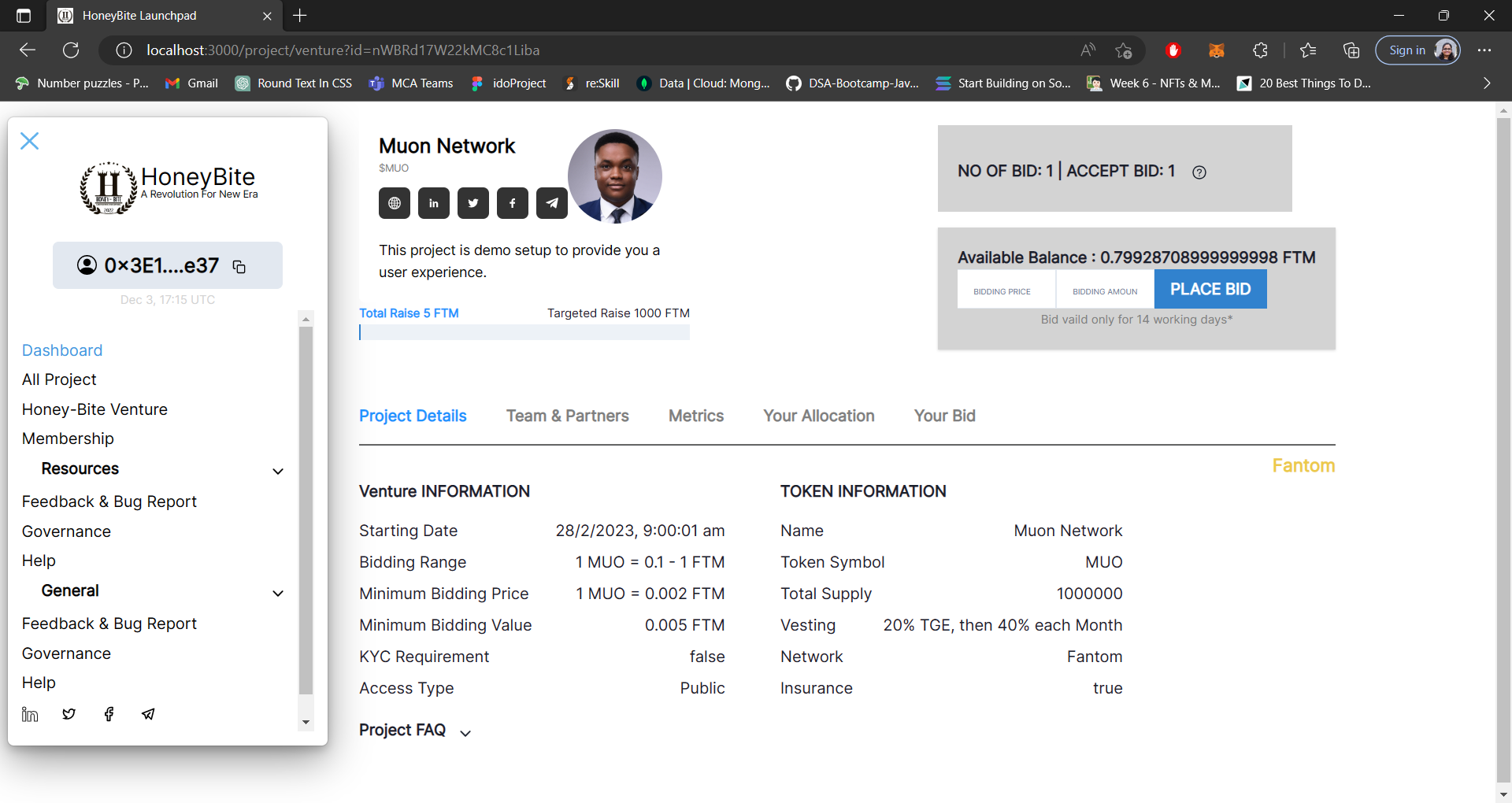Open the Favorites list

1308,50
